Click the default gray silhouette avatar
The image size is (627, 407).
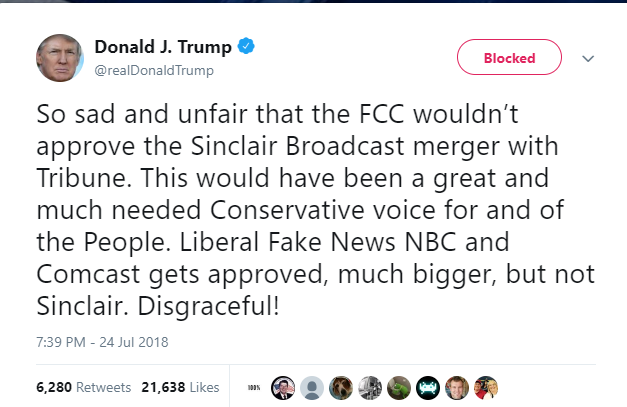pos(312,387)
